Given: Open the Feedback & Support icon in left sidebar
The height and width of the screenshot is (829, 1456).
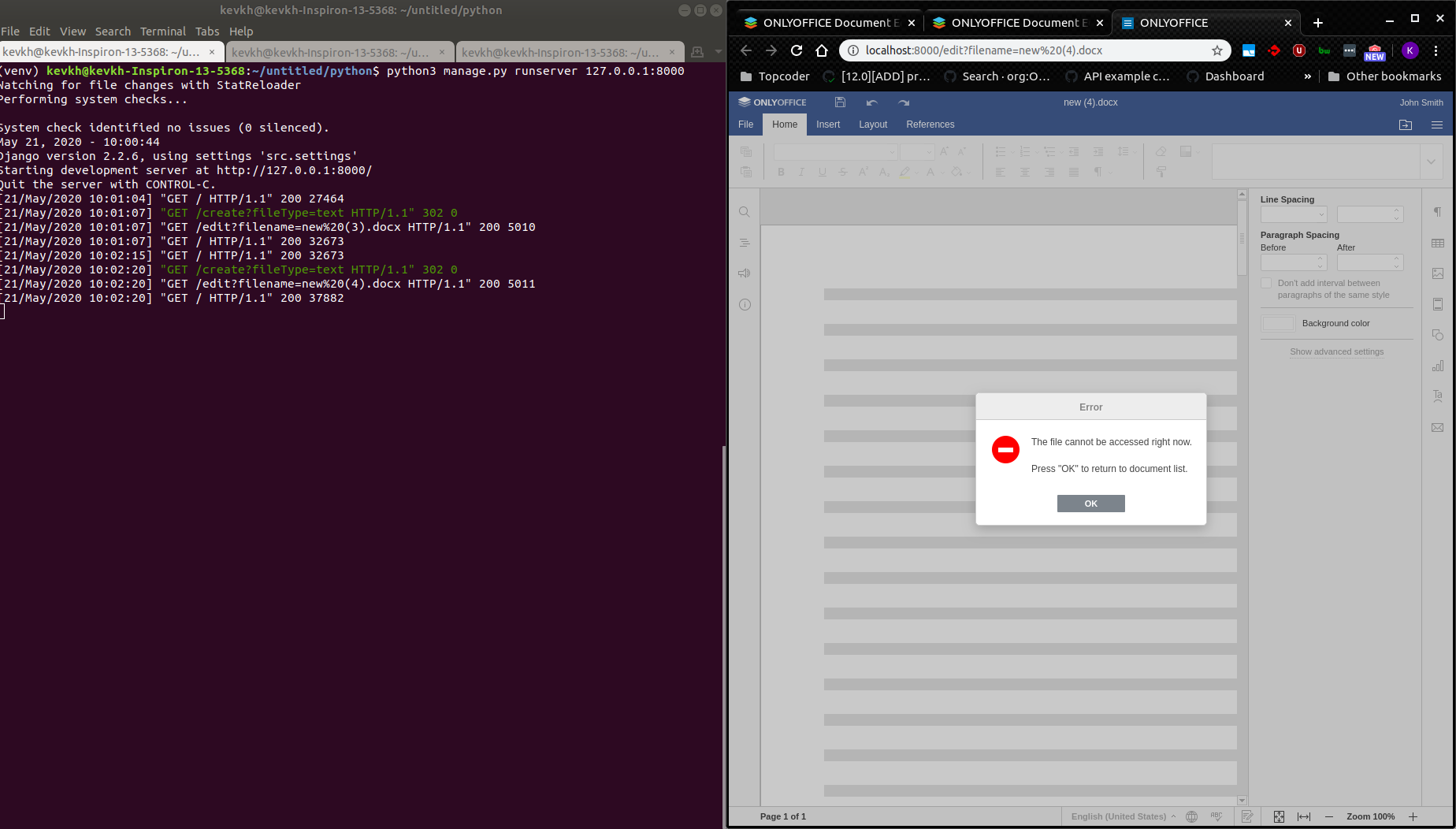Looking at the screenshot, I should [744, 273].
